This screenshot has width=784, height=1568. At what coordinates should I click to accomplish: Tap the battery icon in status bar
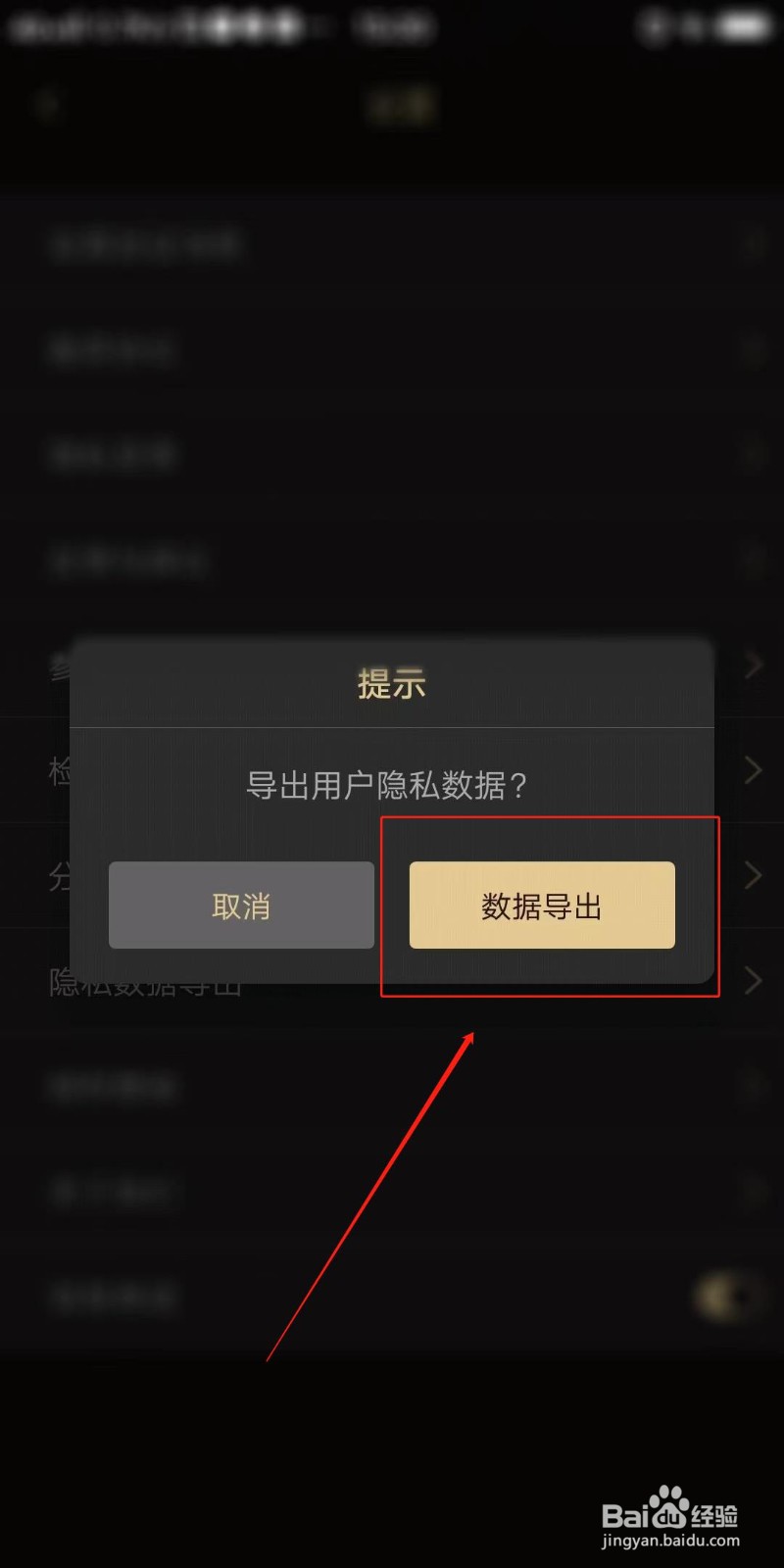747,27
